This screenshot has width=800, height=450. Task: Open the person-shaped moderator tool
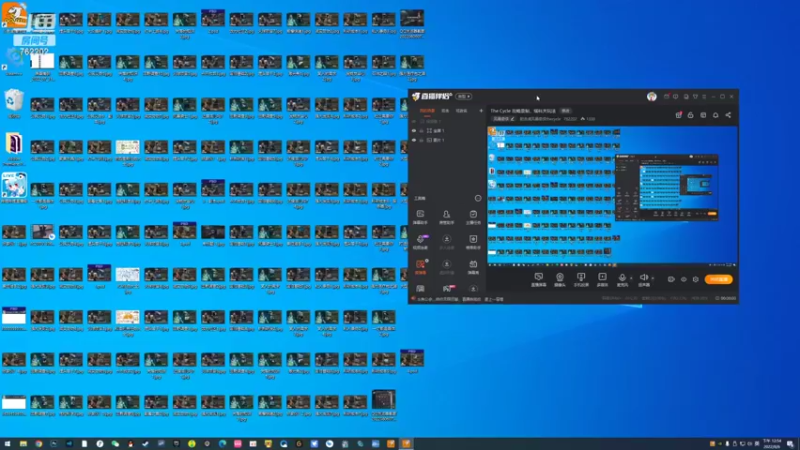point(446,217)
